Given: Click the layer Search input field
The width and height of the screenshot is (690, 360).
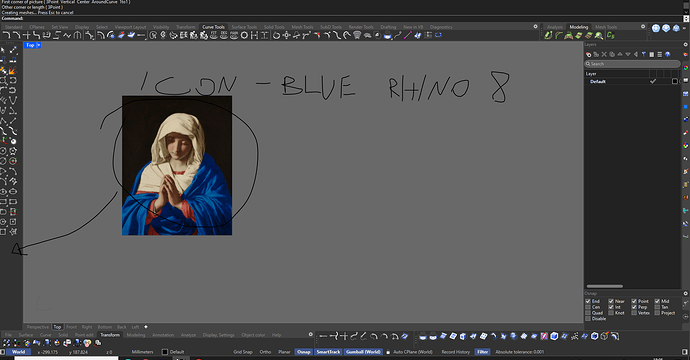Looking at the screenshot, I should 632,64.
